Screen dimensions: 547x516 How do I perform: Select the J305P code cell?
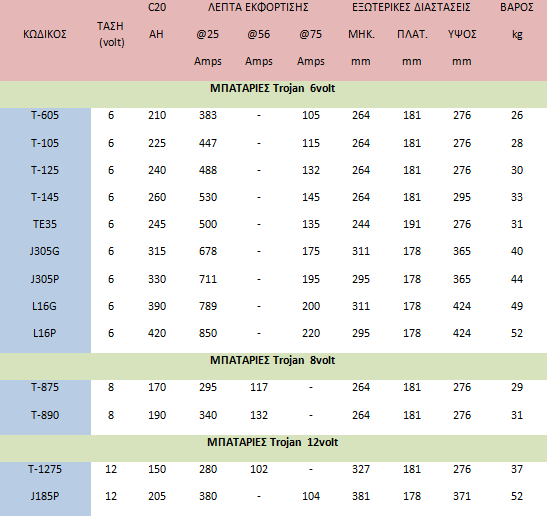[x=45, y=279]
